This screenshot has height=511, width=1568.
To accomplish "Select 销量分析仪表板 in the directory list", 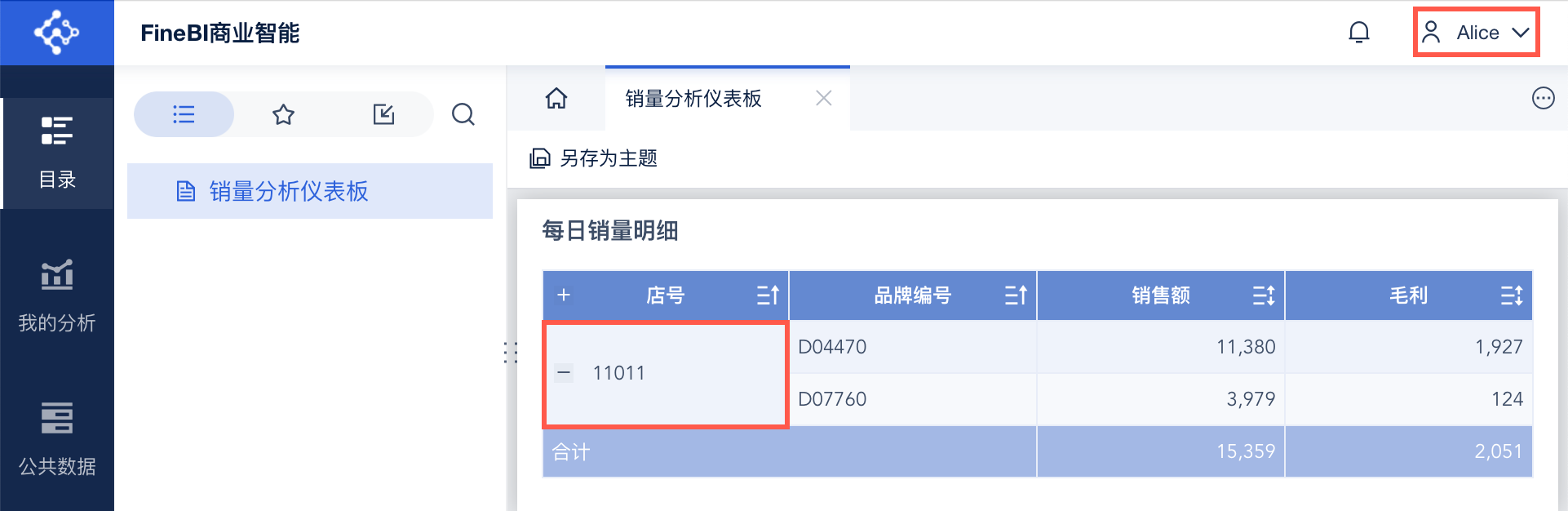I will point(288,191).
